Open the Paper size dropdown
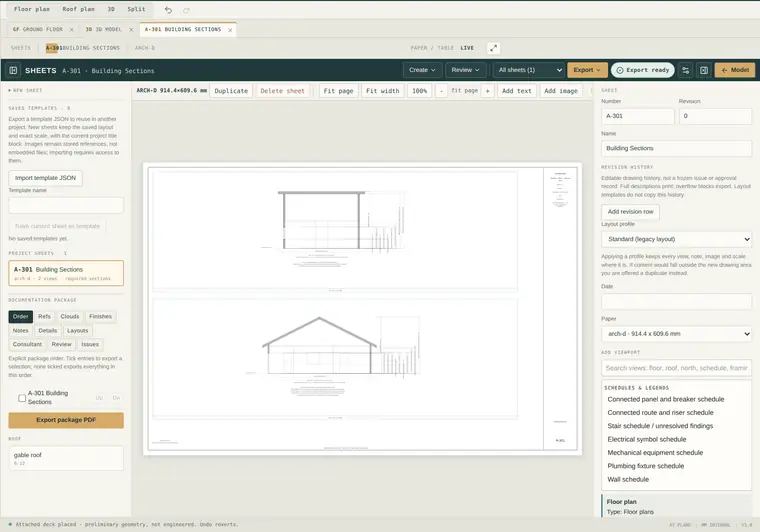 point(677,334)
